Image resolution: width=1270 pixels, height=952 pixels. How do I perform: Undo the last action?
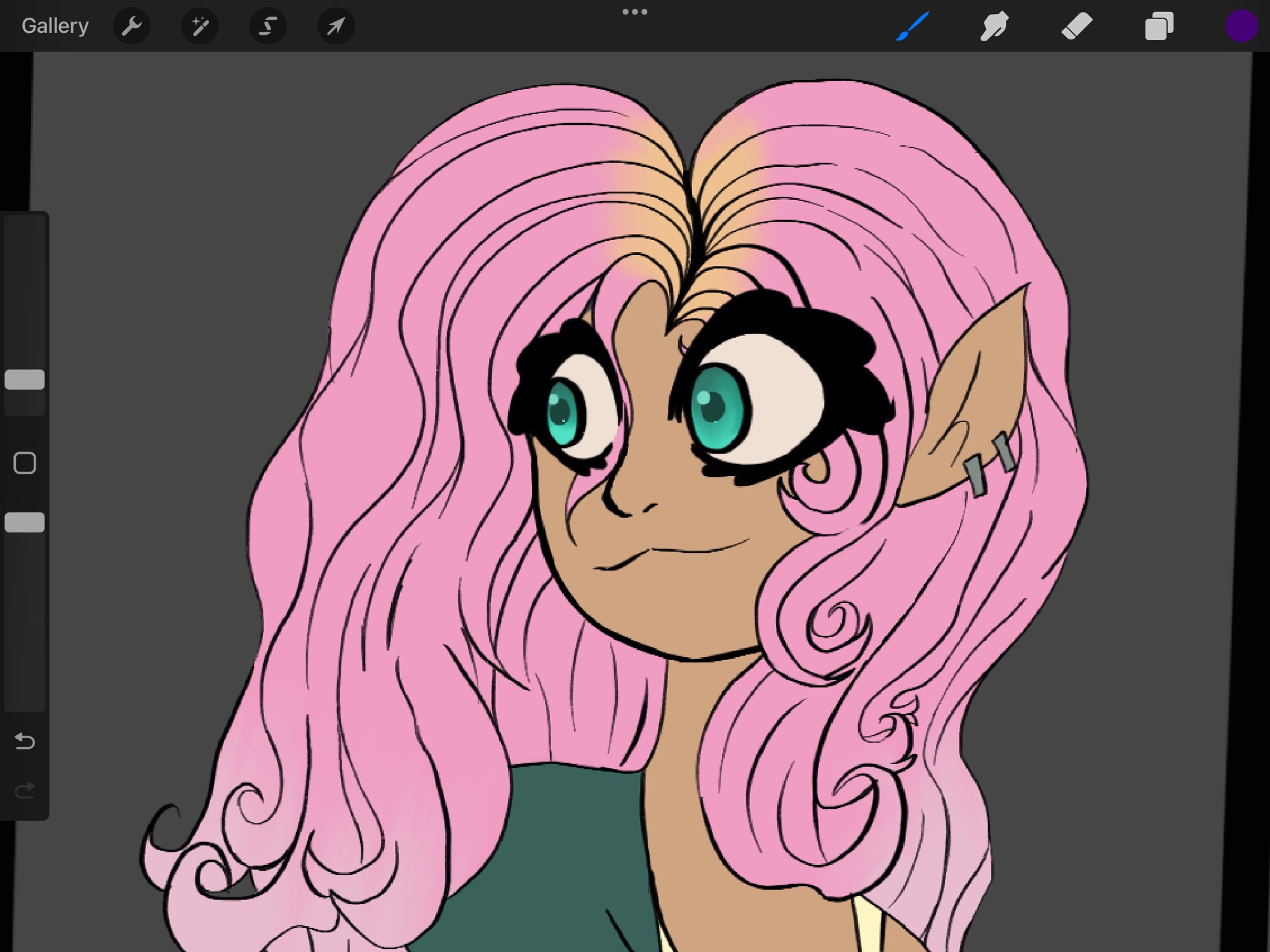pos(25,741)
